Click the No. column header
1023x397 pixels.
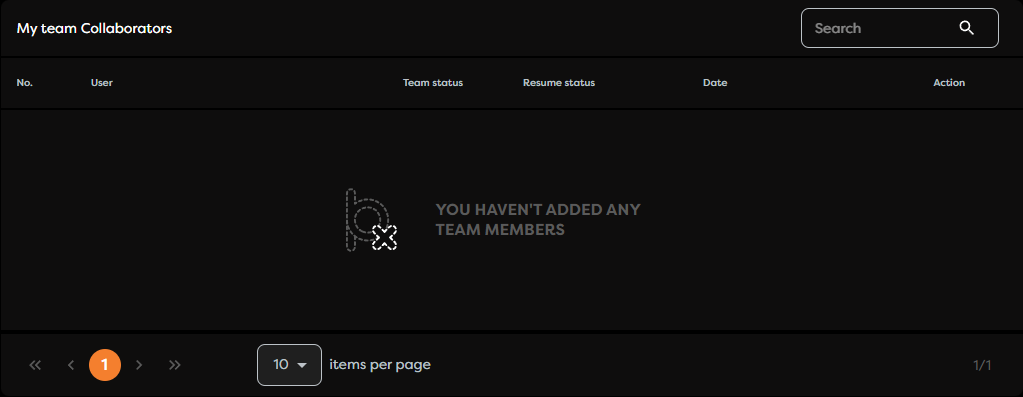point(25,83)
